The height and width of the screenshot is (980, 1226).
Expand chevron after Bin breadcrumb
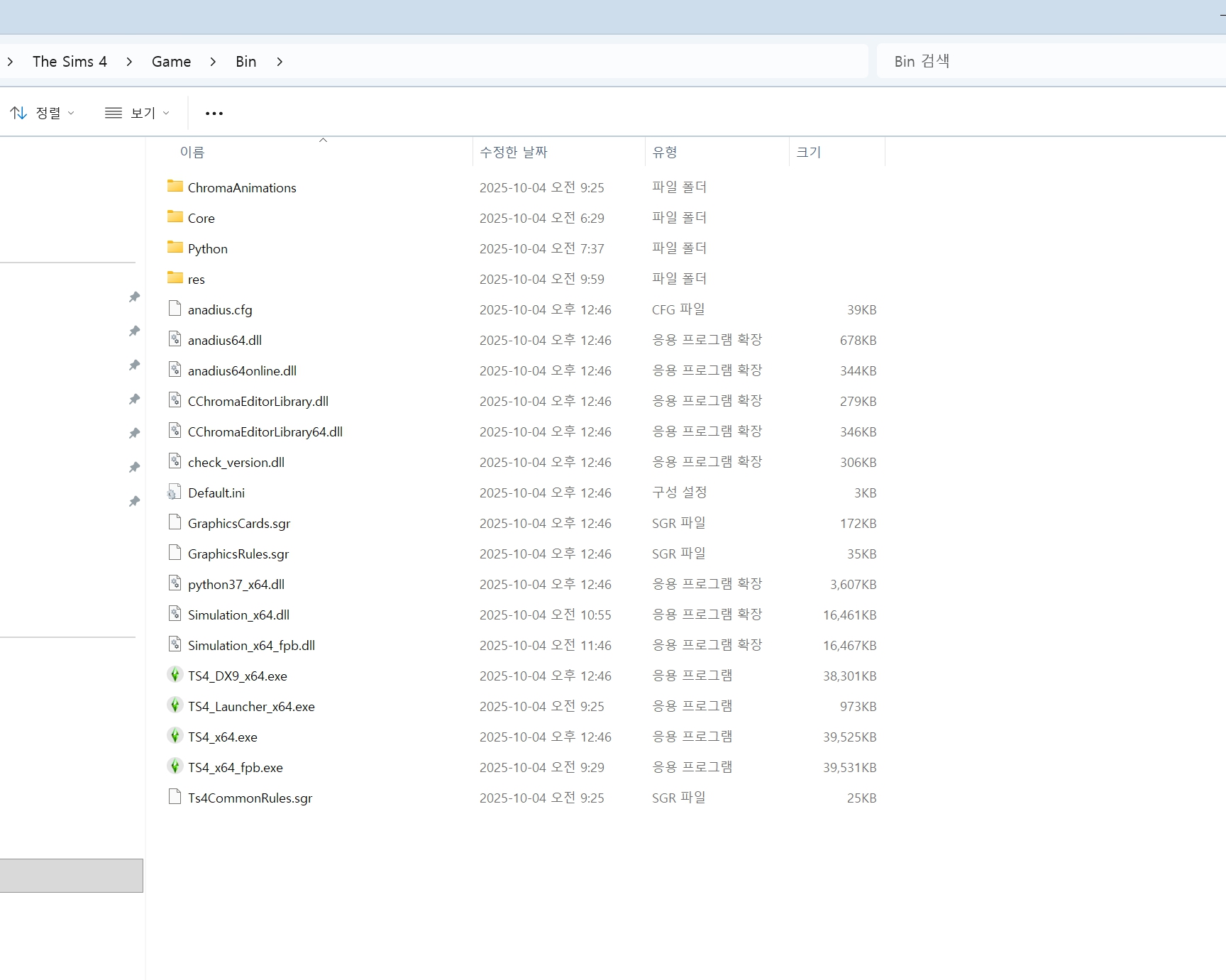(x=280, y=62)
